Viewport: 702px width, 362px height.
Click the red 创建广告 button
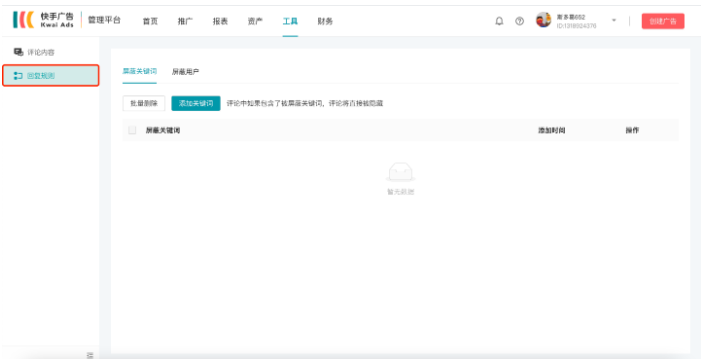[x=663, y=21]
